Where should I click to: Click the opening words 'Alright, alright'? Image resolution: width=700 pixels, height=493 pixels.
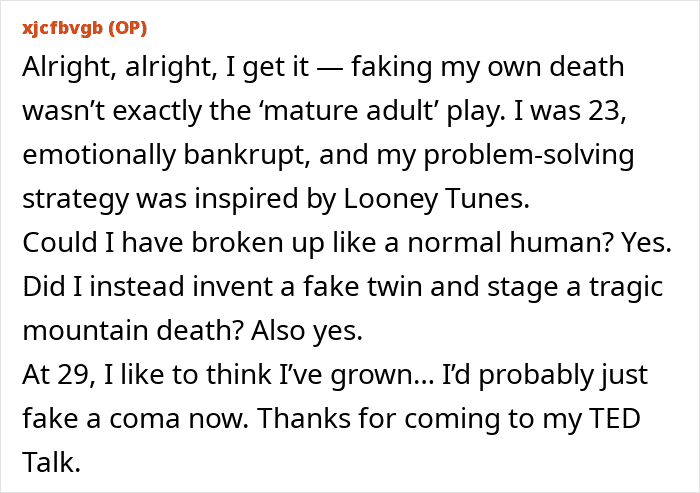pos(120,67)
